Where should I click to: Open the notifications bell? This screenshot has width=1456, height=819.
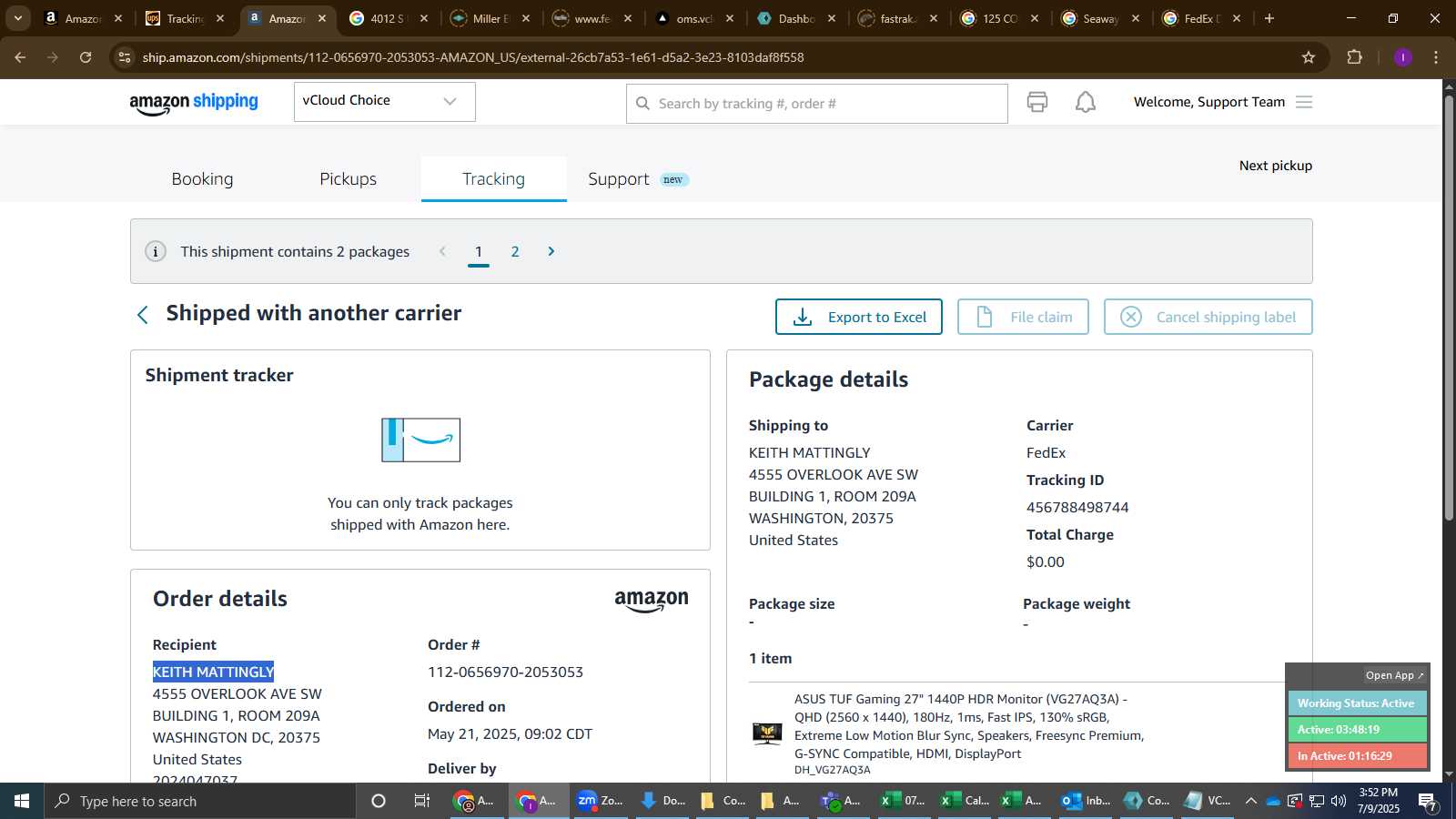pos(1086,102)
